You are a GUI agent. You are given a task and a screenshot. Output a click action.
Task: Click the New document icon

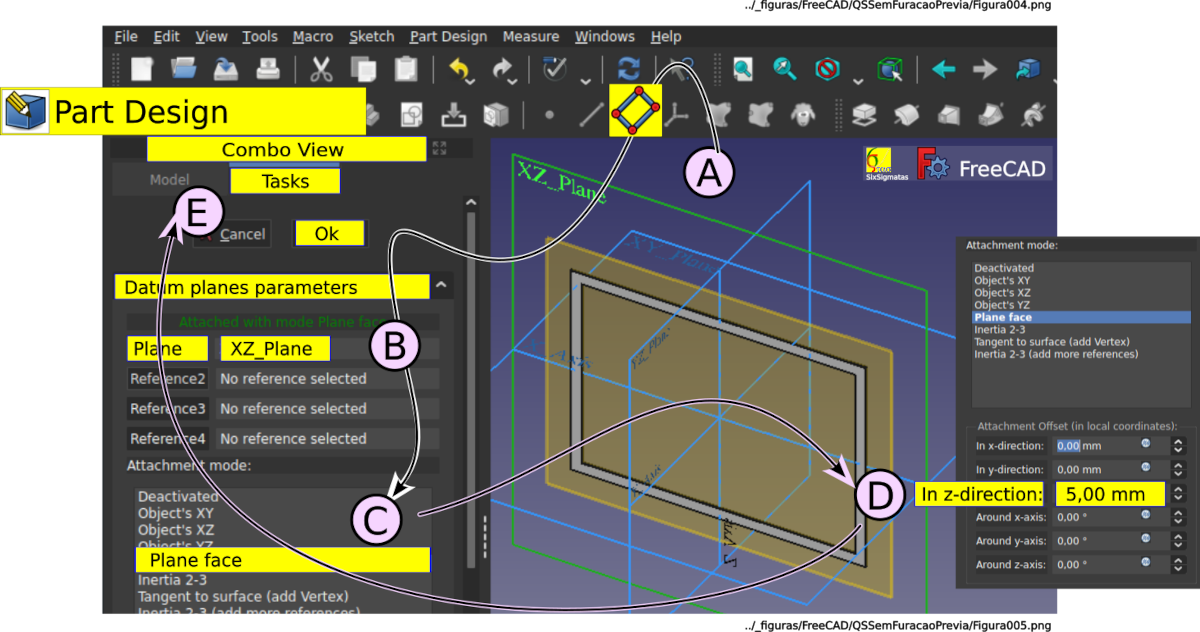click(142, 69)
